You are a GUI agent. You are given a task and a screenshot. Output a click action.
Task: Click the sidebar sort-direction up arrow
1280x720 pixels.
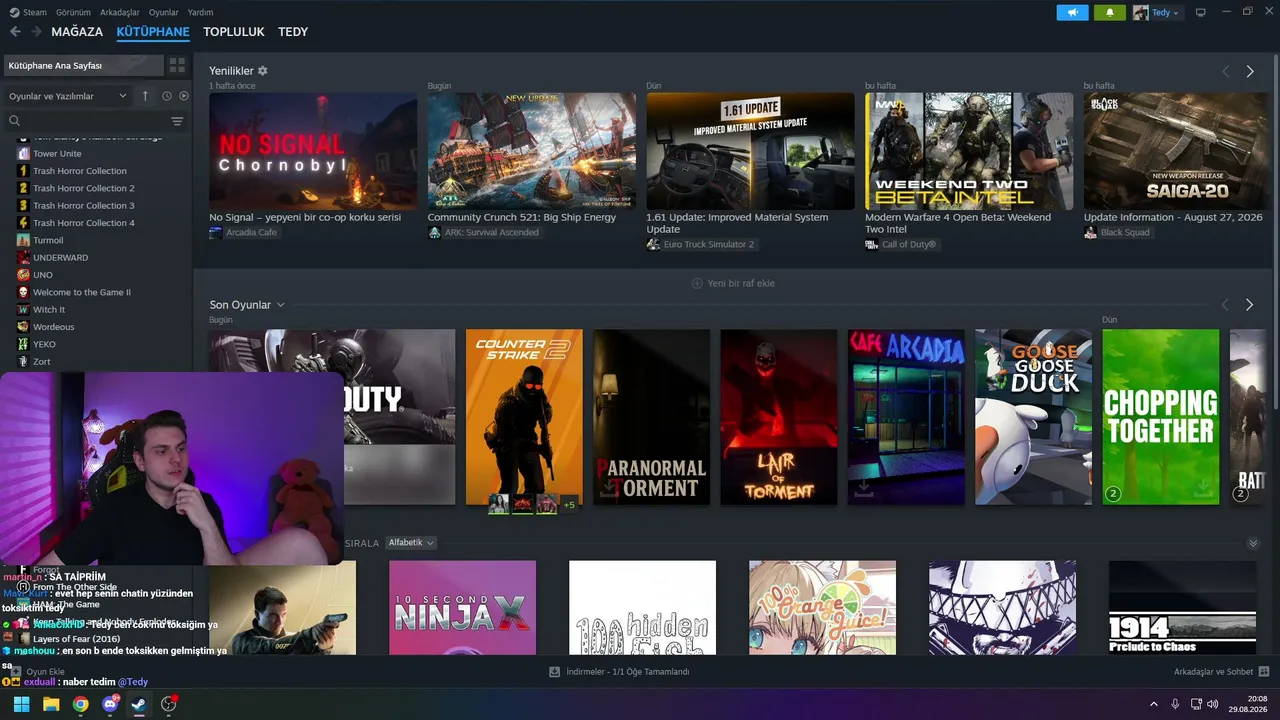click(145, 96)
